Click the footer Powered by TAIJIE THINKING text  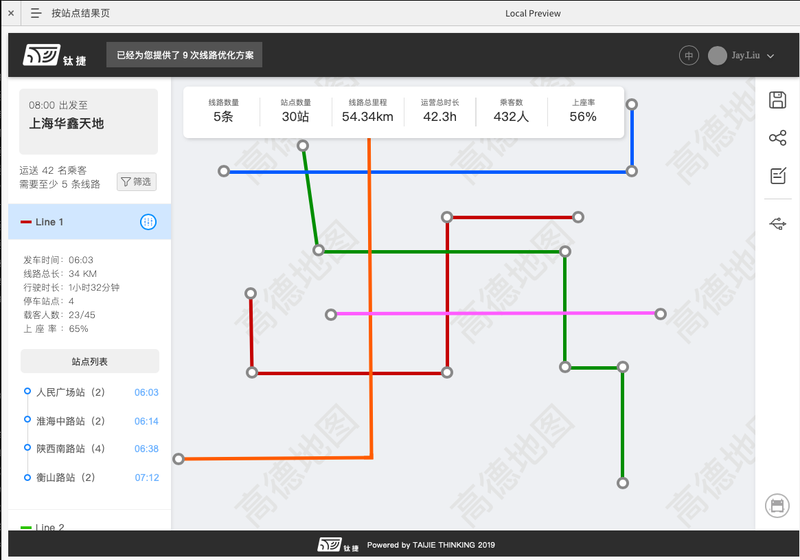431,545
